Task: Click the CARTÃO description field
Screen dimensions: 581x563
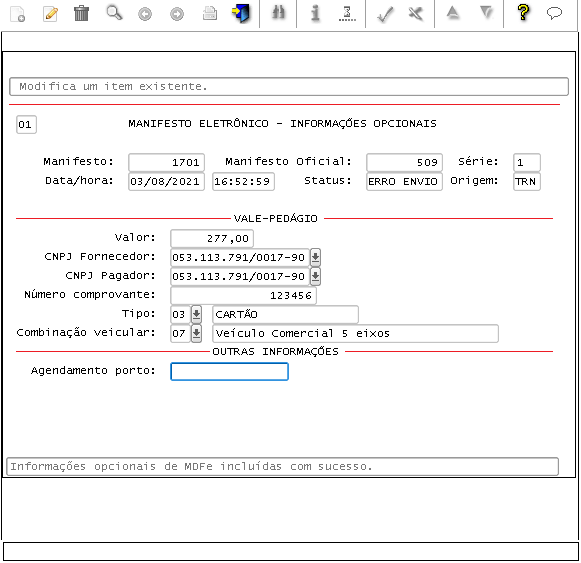Action: pos(285,314)
